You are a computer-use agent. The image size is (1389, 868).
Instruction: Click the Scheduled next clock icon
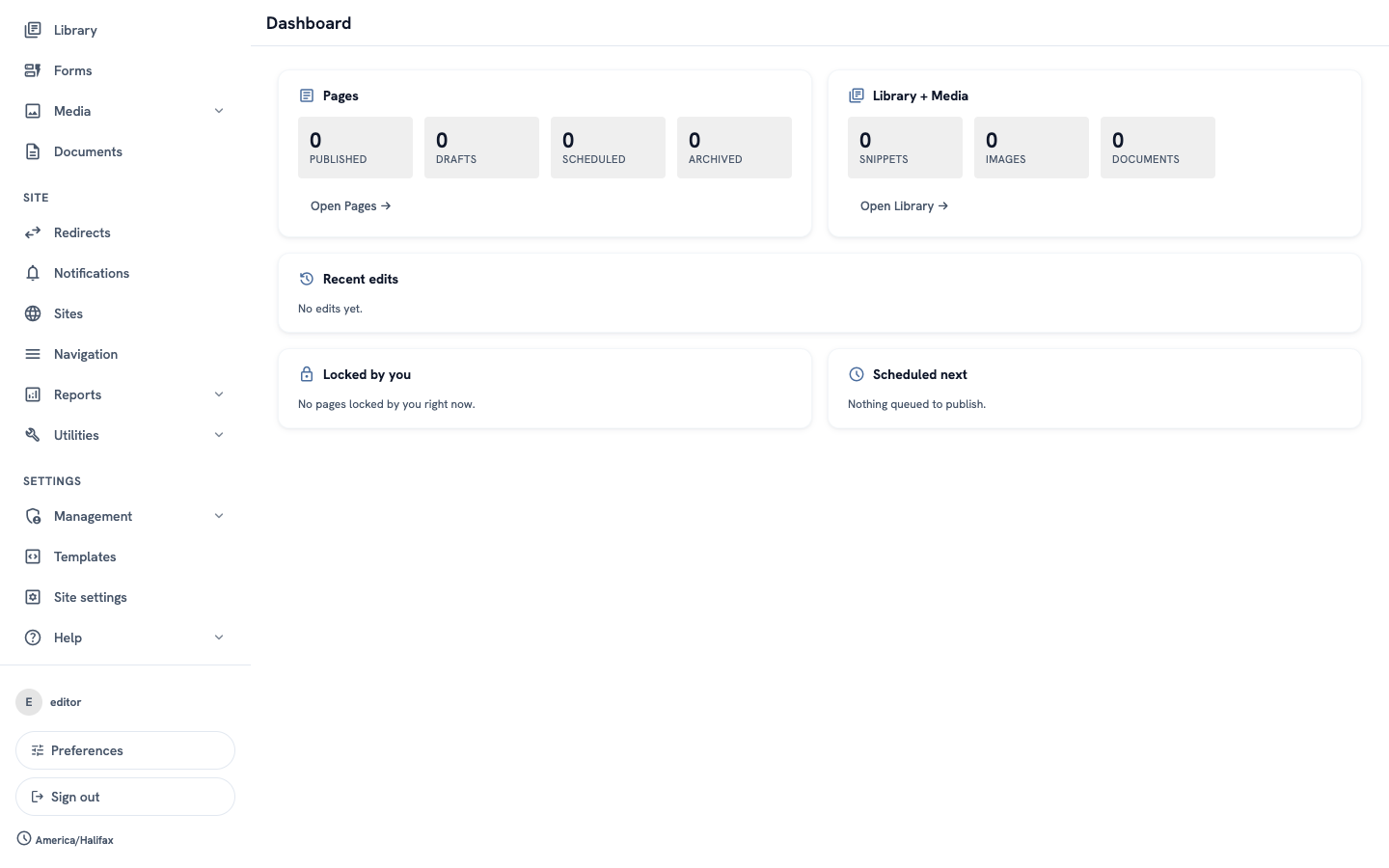[857, 374]
